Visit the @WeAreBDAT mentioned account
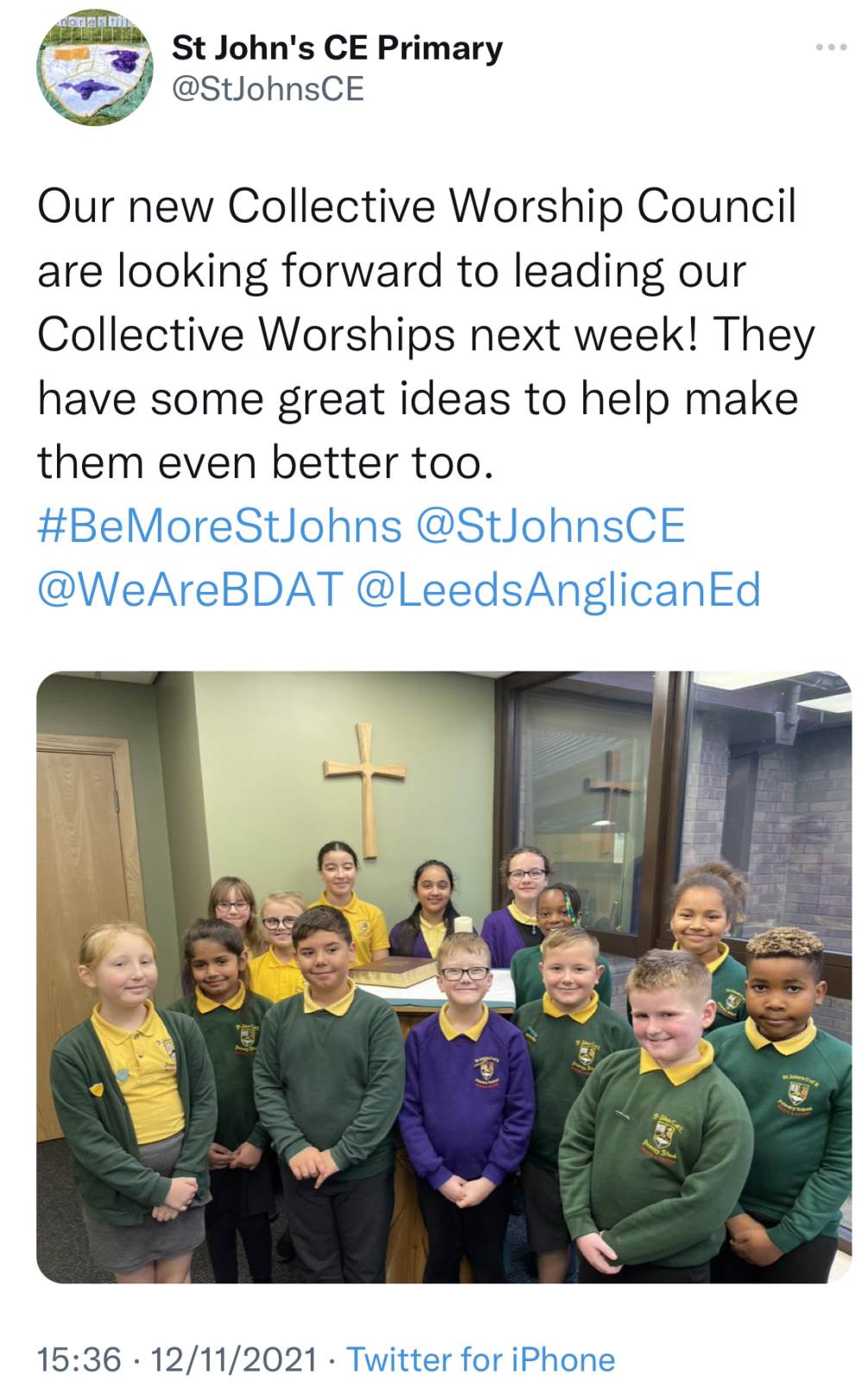 point(190,590)
